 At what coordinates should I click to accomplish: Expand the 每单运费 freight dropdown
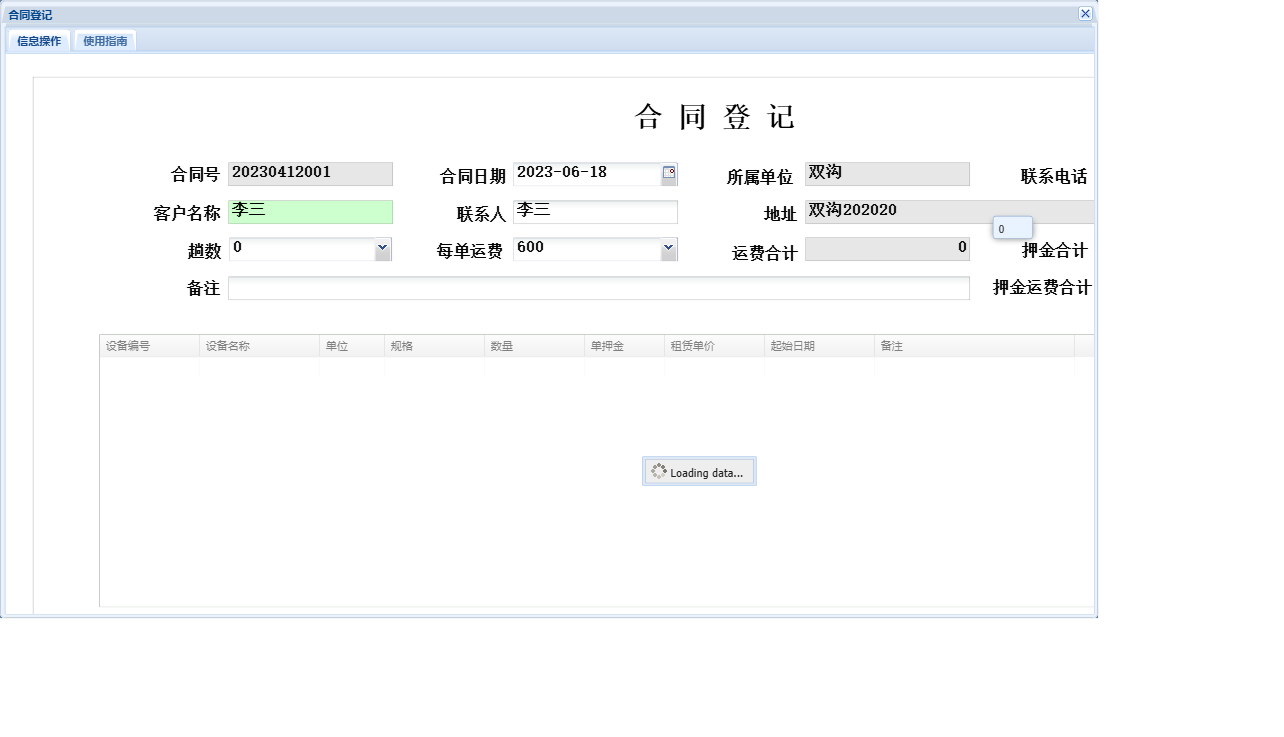[x=668, y=248]
